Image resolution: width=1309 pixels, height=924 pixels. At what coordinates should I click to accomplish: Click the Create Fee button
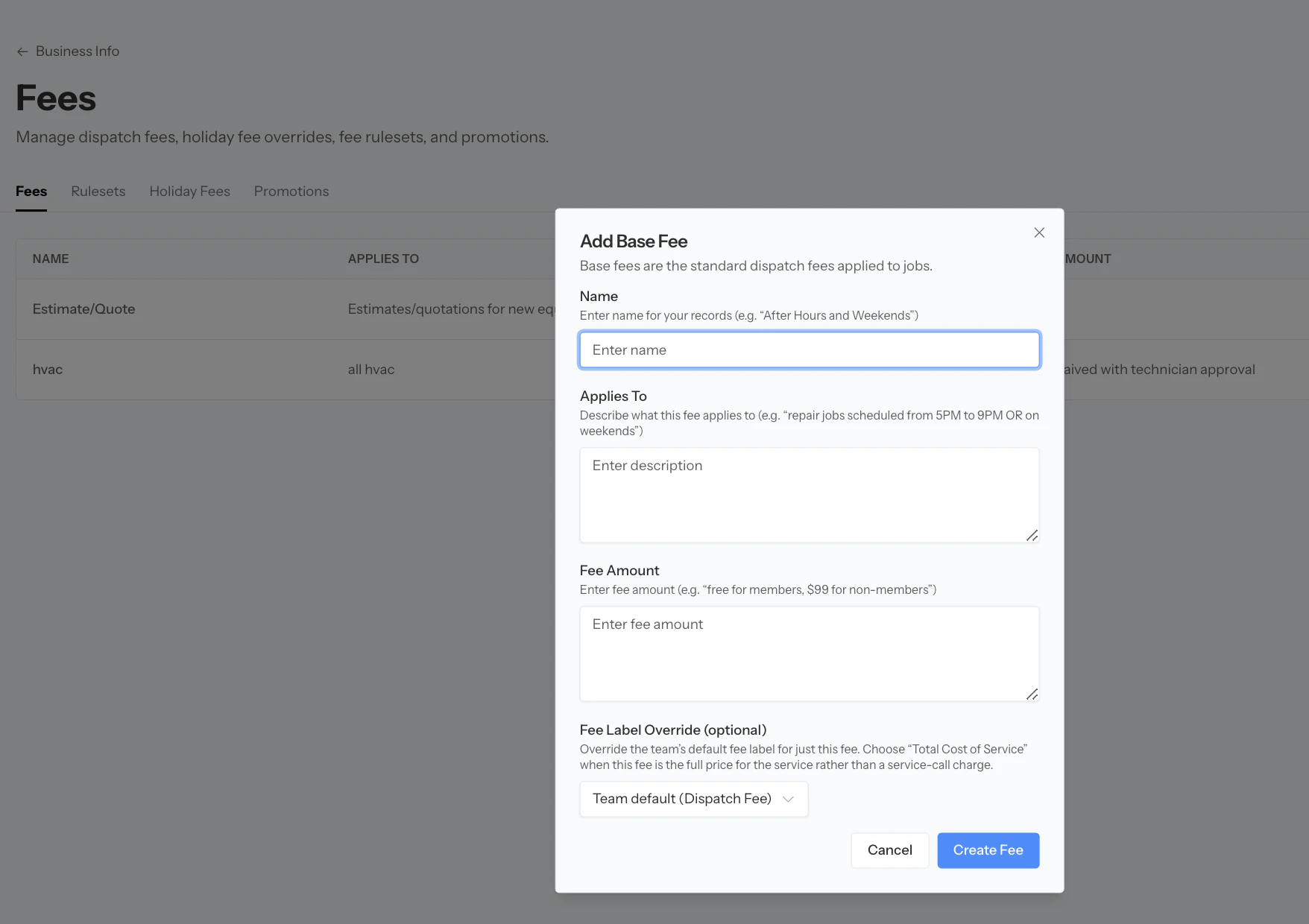click(x=988, y=850)
